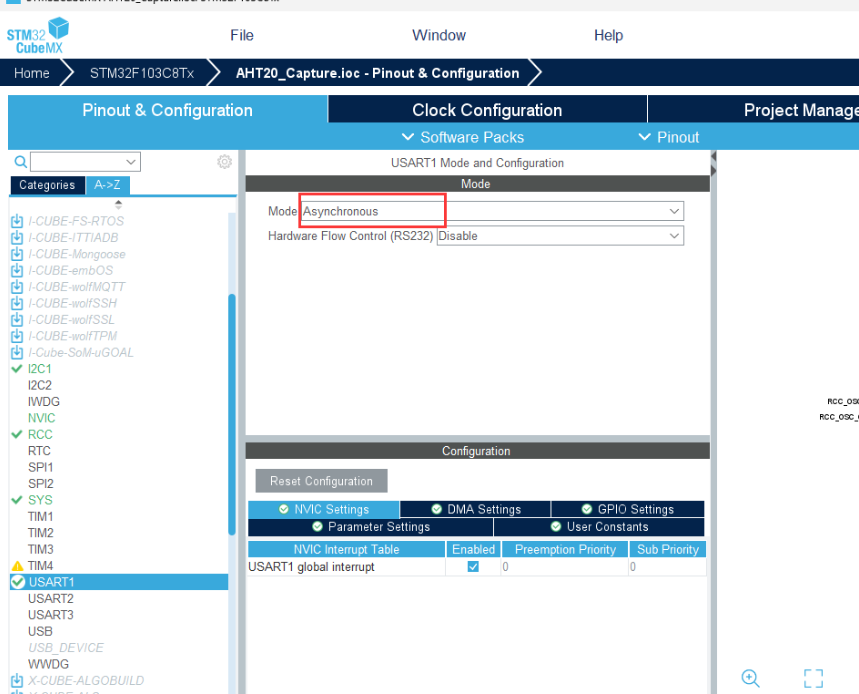The image size is (859, 694).
Task: Click the Sub Priority cell for USART1
Action: [668, 567]
